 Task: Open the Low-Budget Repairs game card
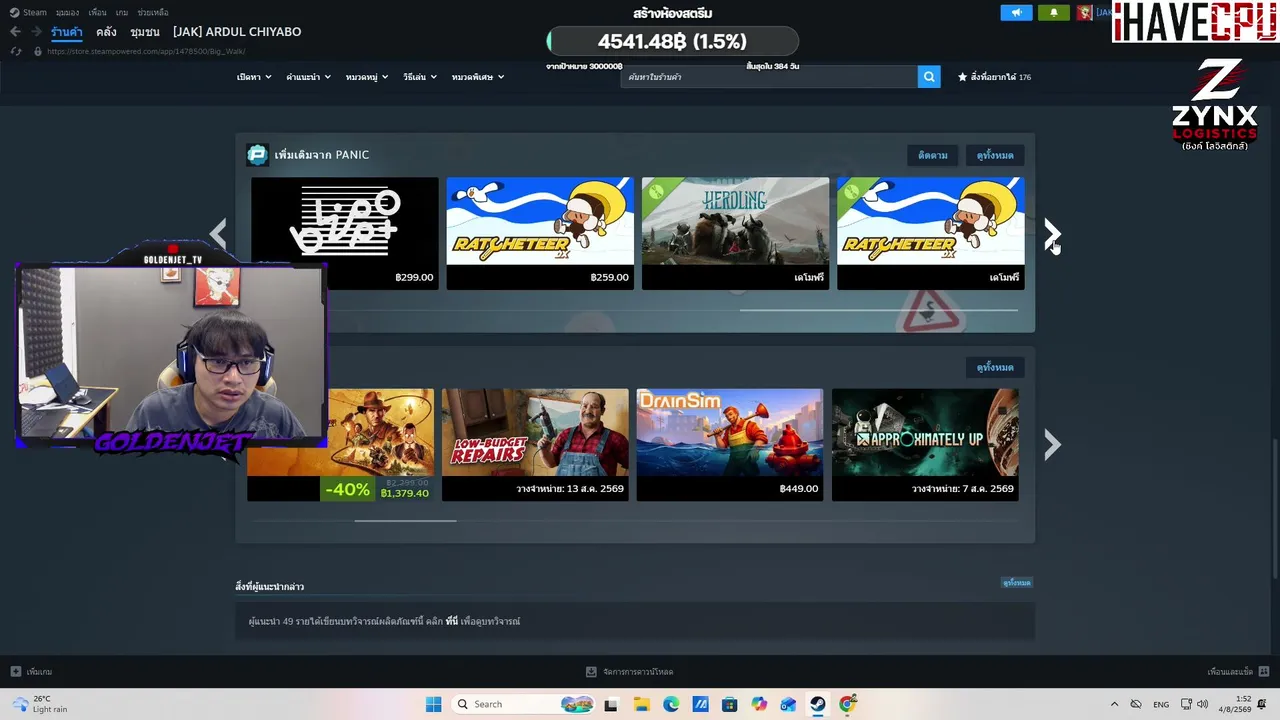point(535,445)
